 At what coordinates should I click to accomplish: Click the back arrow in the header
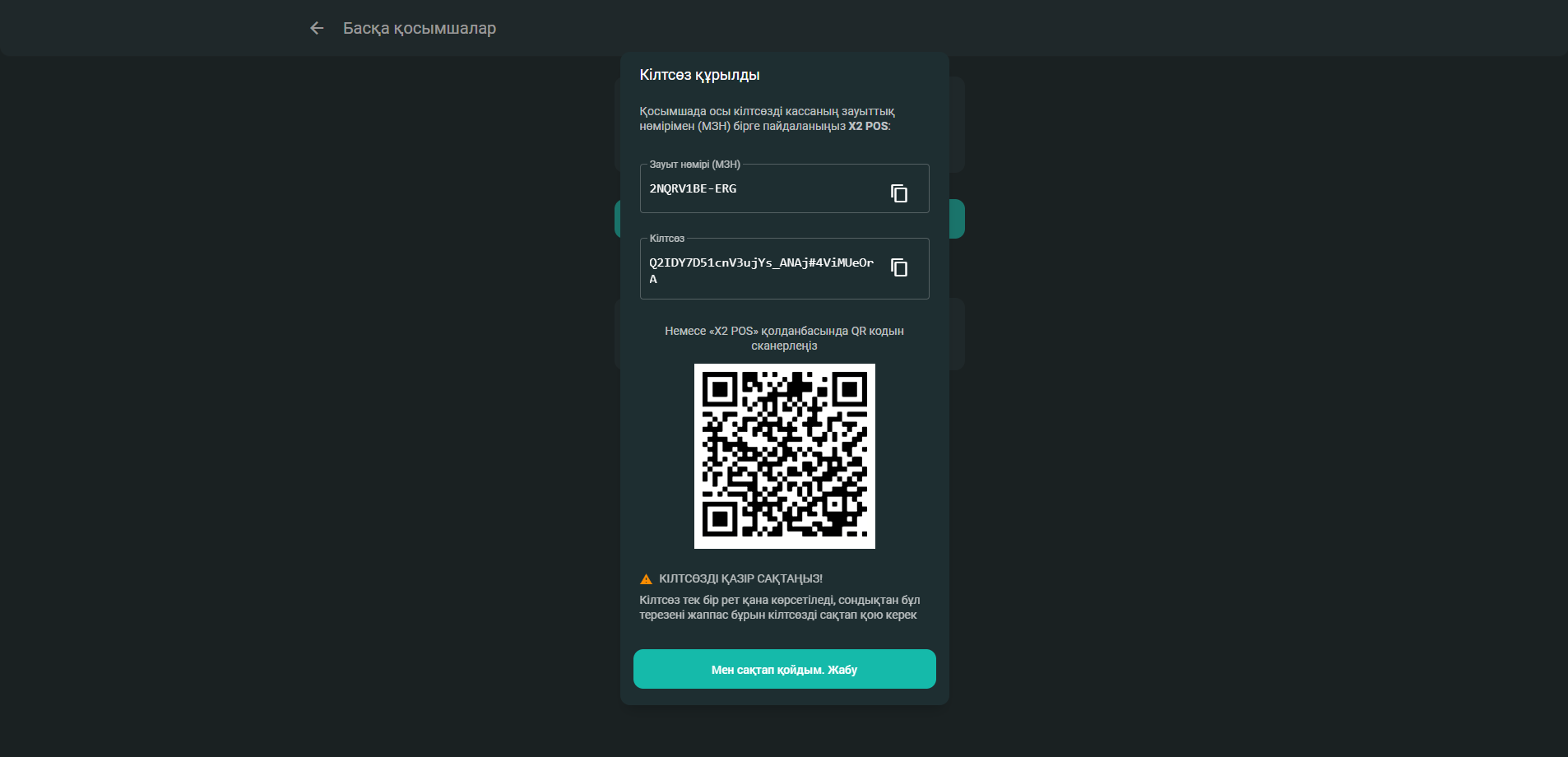click(317, 28)
